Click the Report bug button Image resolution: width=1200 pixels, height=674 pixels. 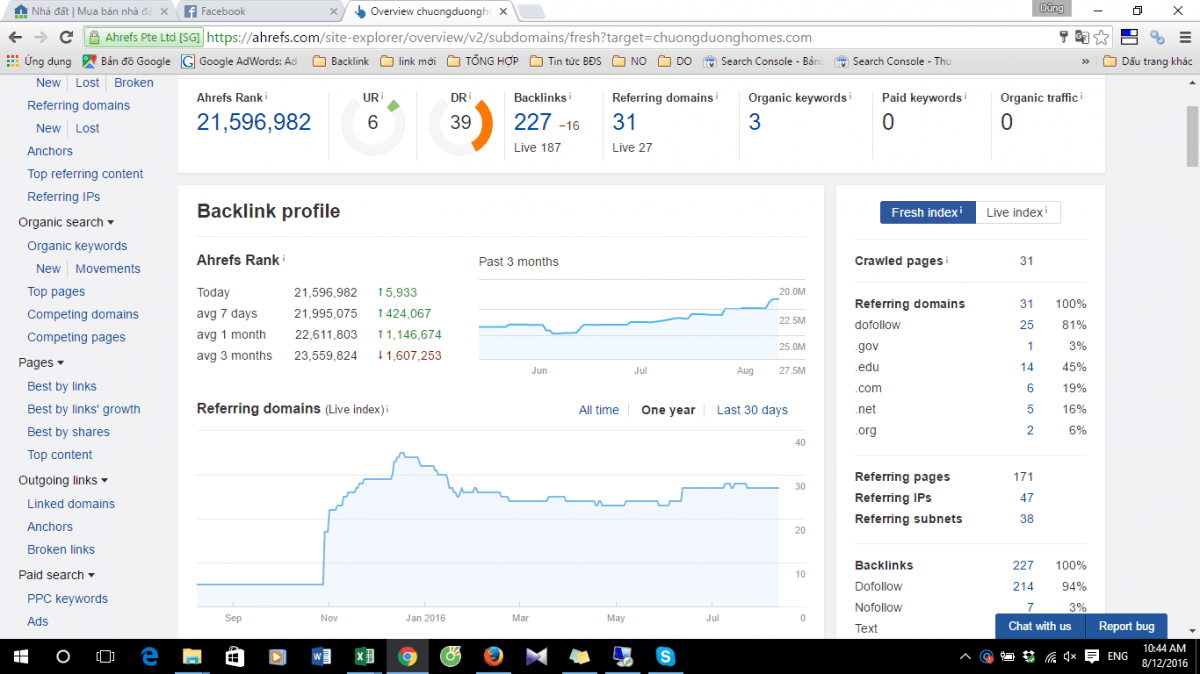click(x=1127, y=626)
